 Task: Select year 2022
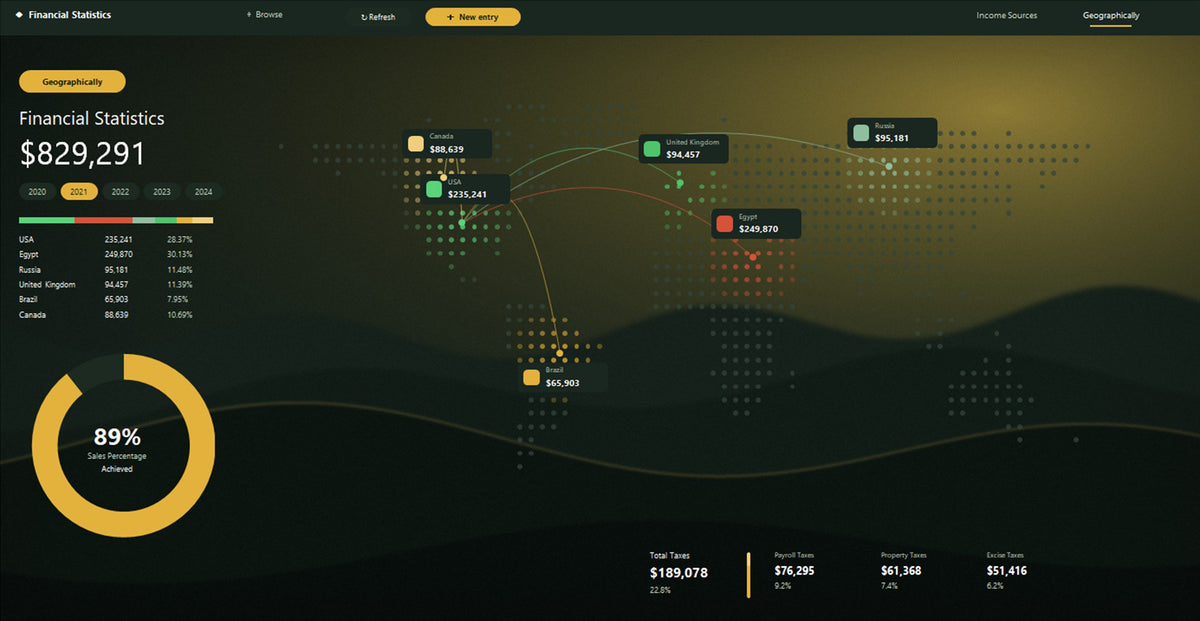click(120, 192)
